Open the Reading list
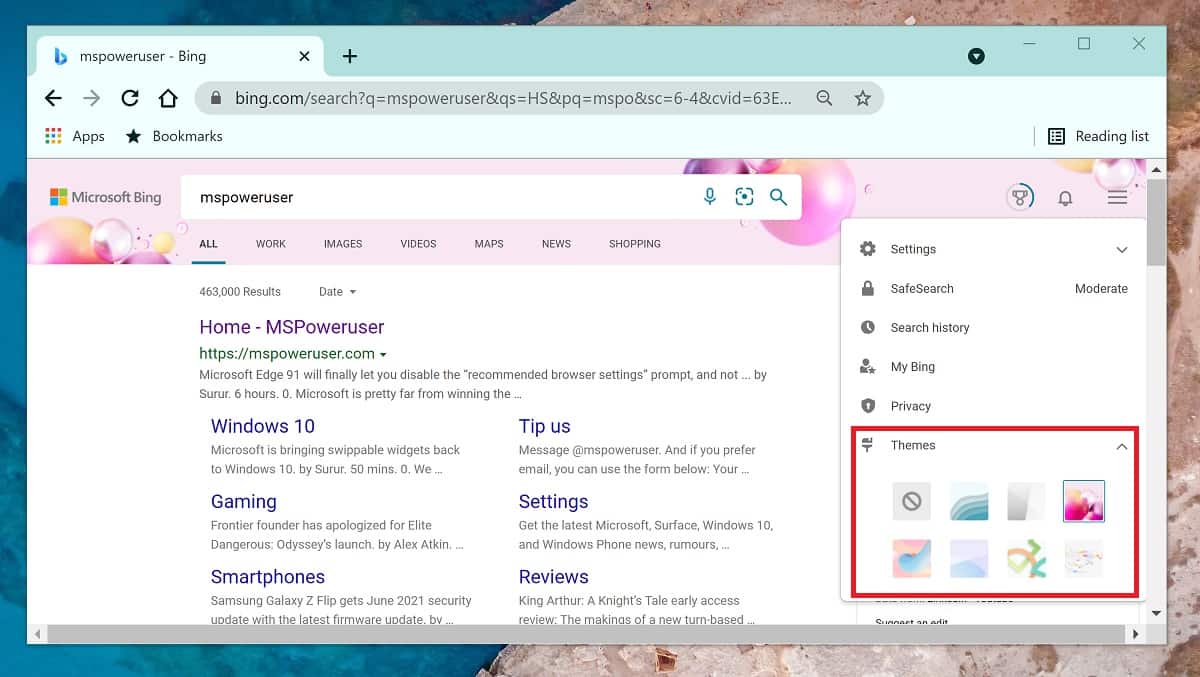Screen dimensions: 1200x677 (1098, 136)
